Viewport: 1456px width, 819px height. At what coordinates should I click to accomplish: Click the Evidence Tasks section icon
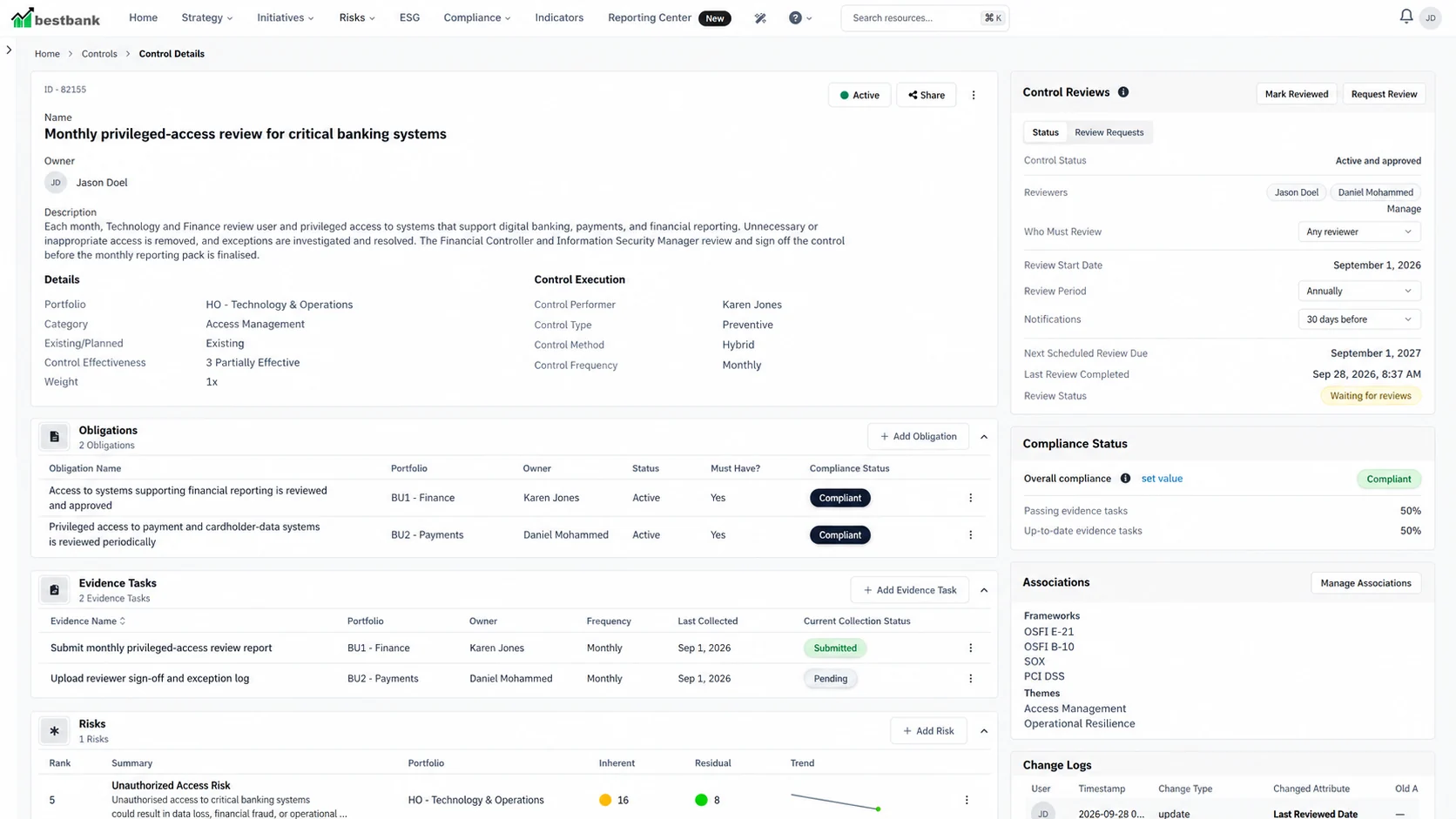click(54, 590)
